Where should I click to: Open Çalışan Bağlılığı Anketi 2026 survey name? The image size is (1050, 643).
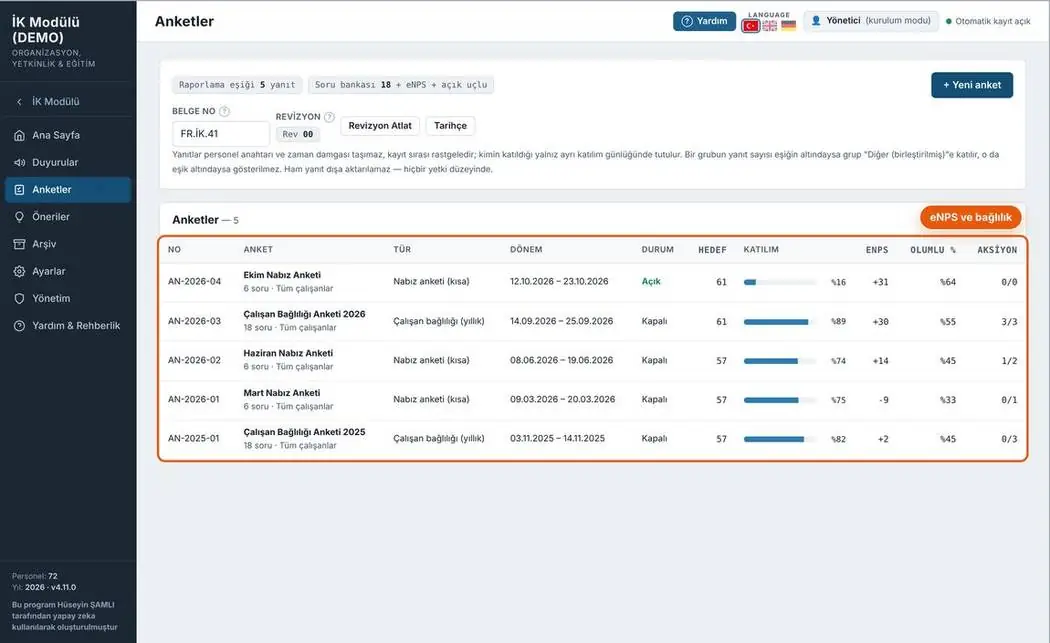pos(304,314)
